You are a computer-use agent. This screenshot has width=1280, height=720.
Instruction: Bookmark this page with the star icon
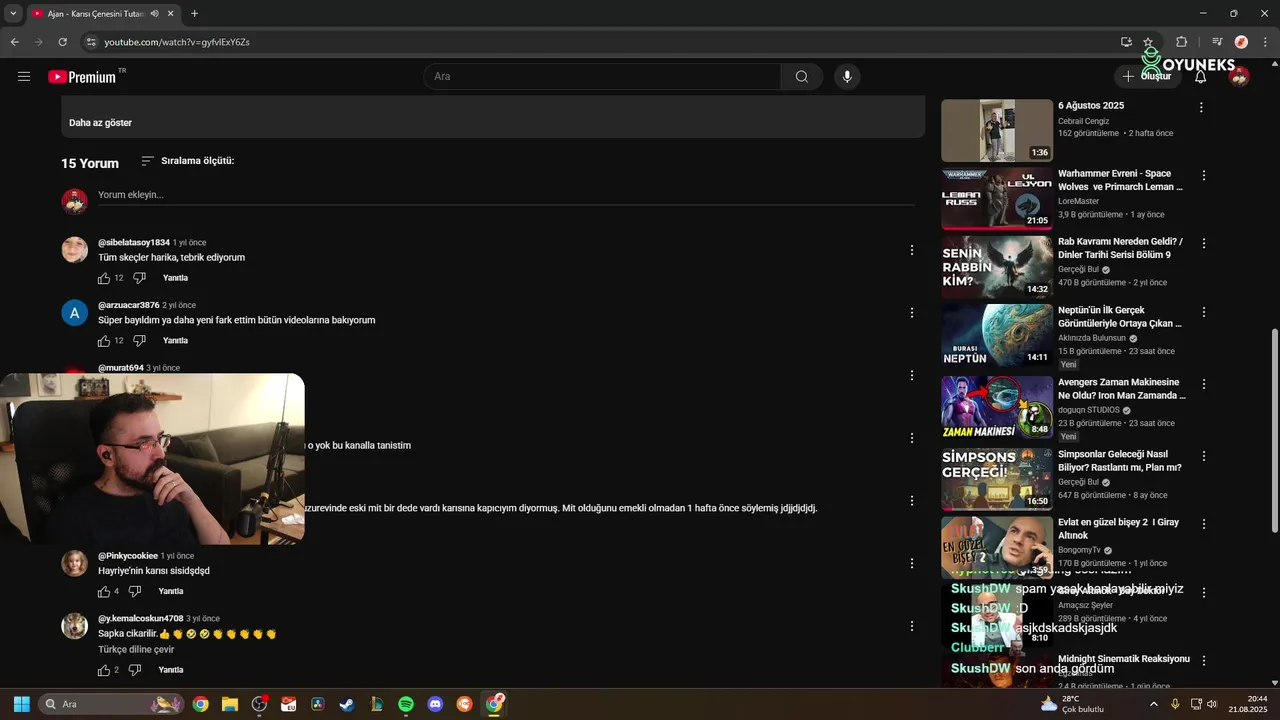(x=1148, y=42)
